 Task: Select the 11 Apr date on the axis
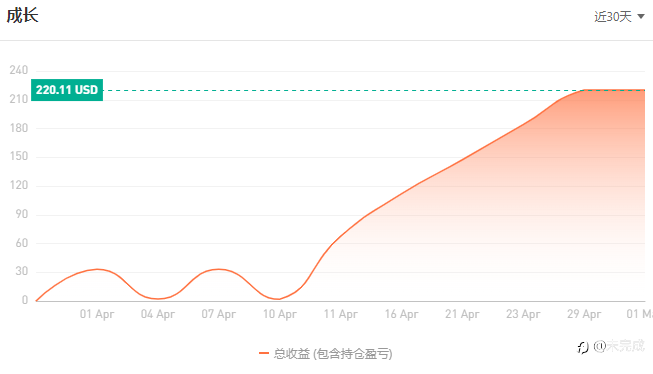pos(341,314)
